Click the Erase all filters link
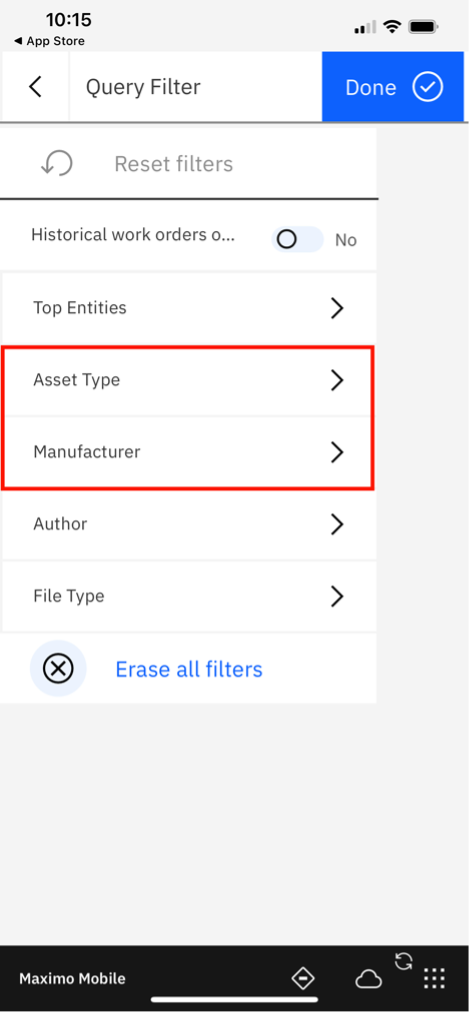Screen dimensions: 473x1014 (189, 669)
